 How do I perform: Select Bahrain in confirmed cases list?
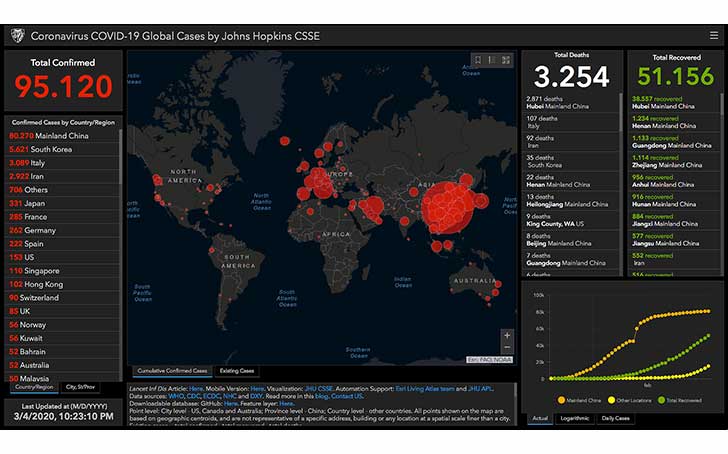tap(63, 351)
